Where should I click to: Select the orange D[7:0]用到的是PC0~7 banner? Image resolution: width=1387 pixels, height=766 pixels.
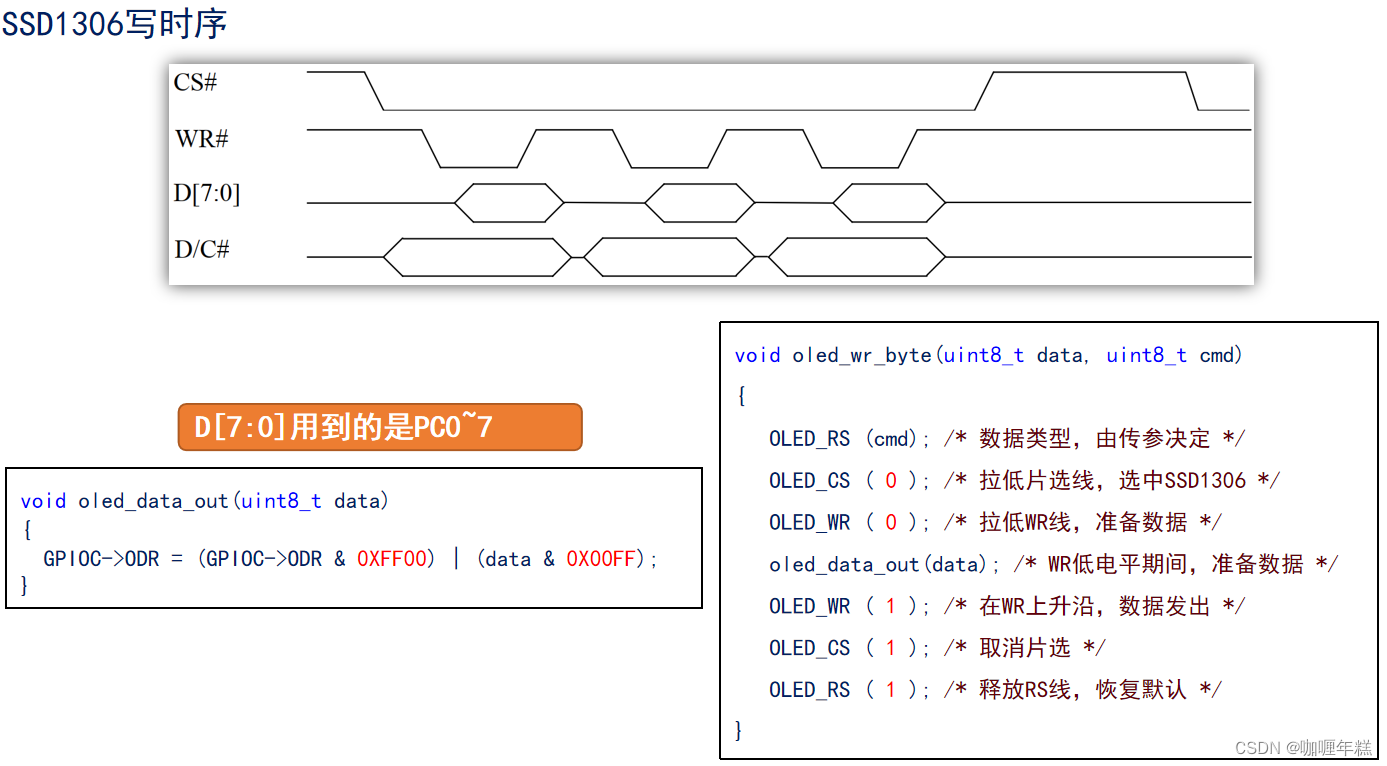coord(379,426)
